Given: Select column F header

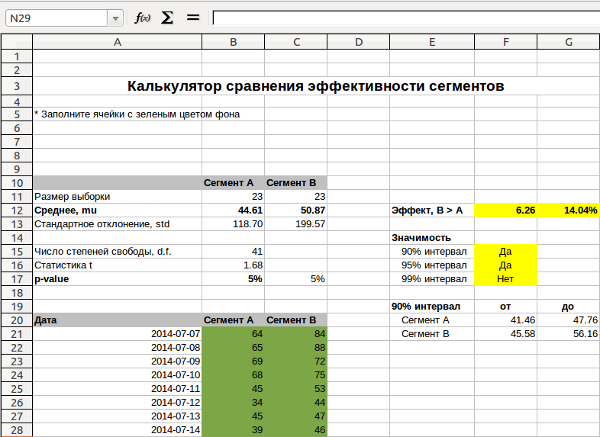Looking at the screenshot, I should (506, 42).
